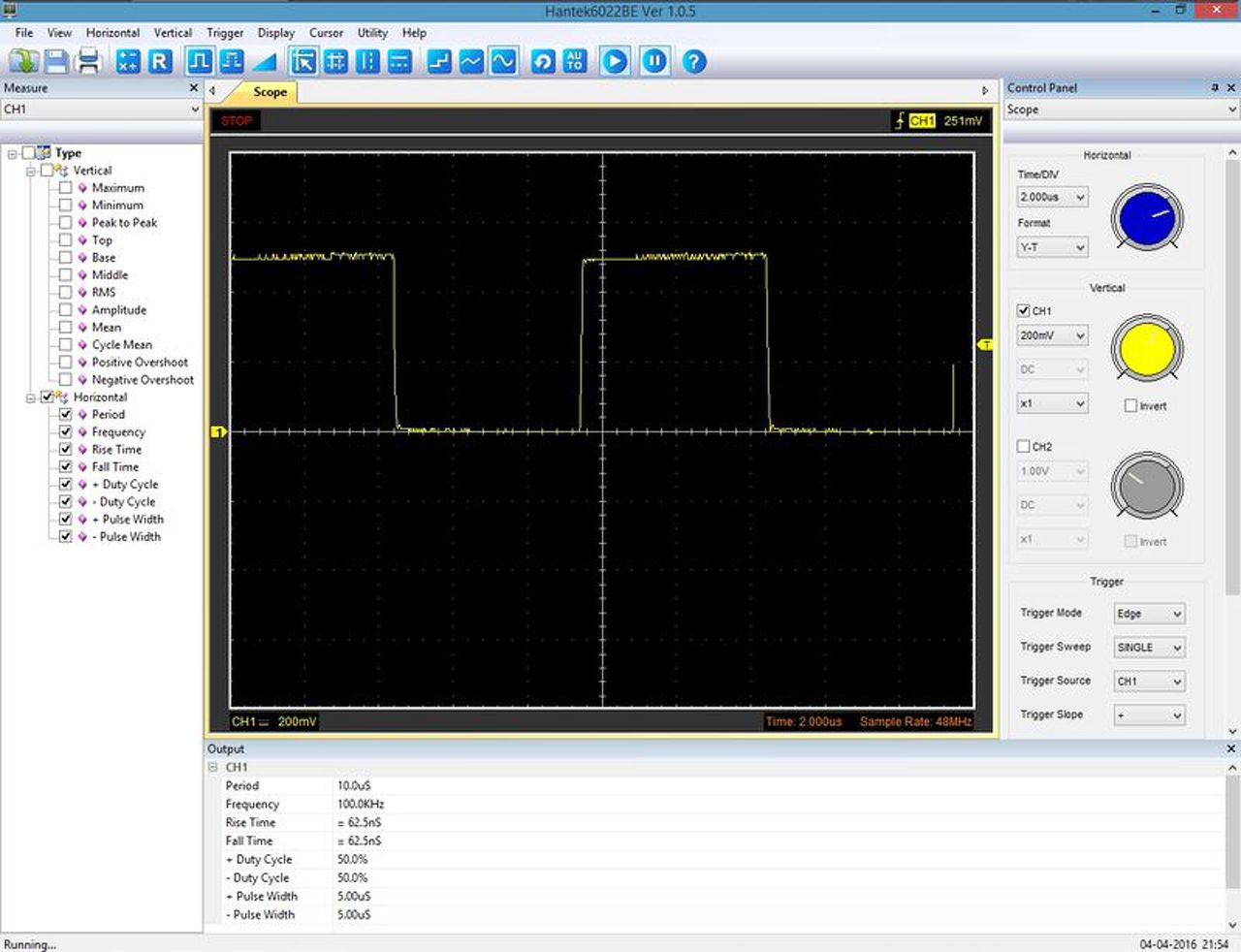Click the blue play (run) button
This screenshot has height=952, width=1241.
(x=615, y=62)
